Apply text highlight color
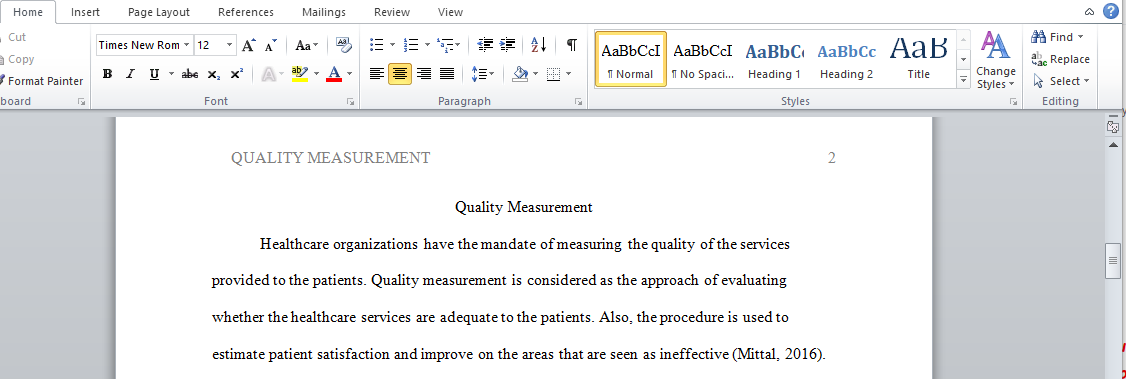 pos(300,74)
